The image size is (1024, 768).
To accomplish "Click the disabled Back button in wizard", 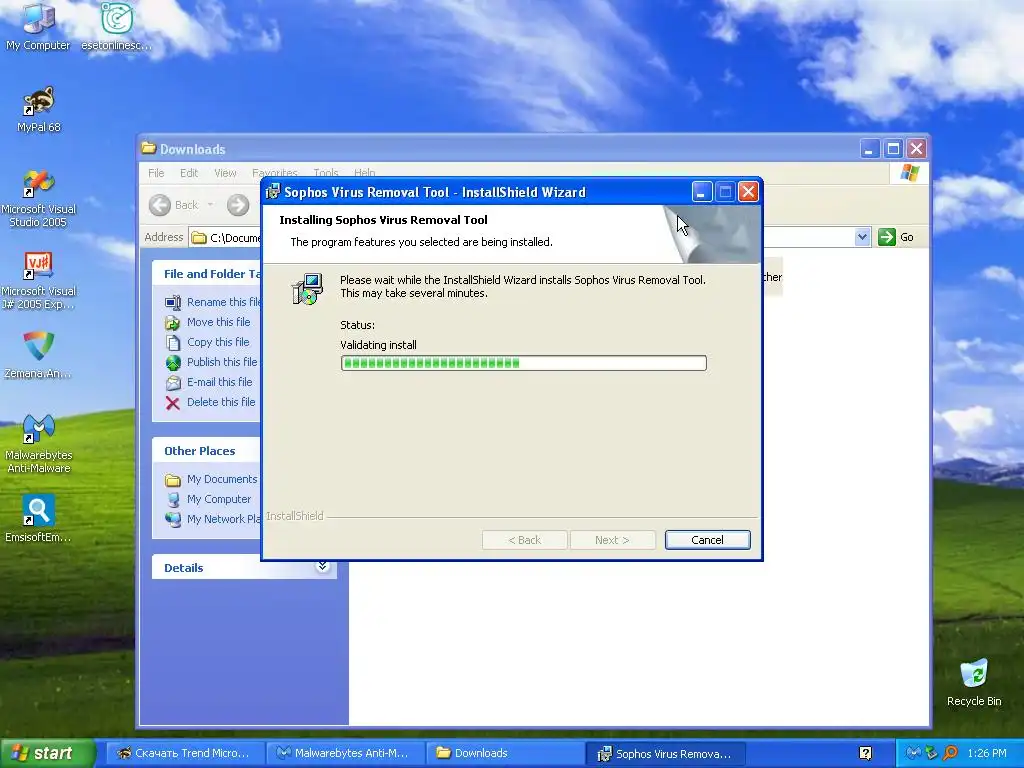I will pyautogui.click(x=524, y=540).
